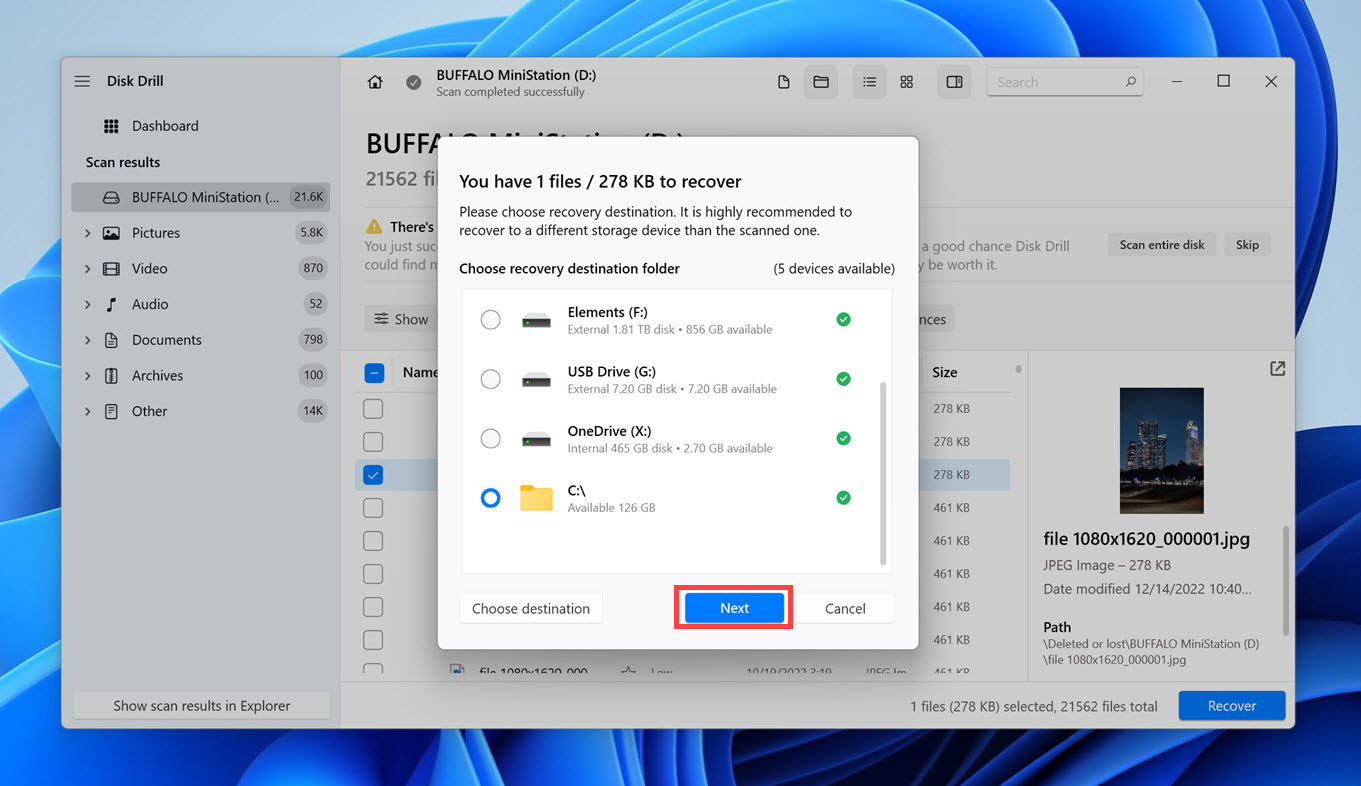
Task: Click the Video category icon
Action: (112, 268)
